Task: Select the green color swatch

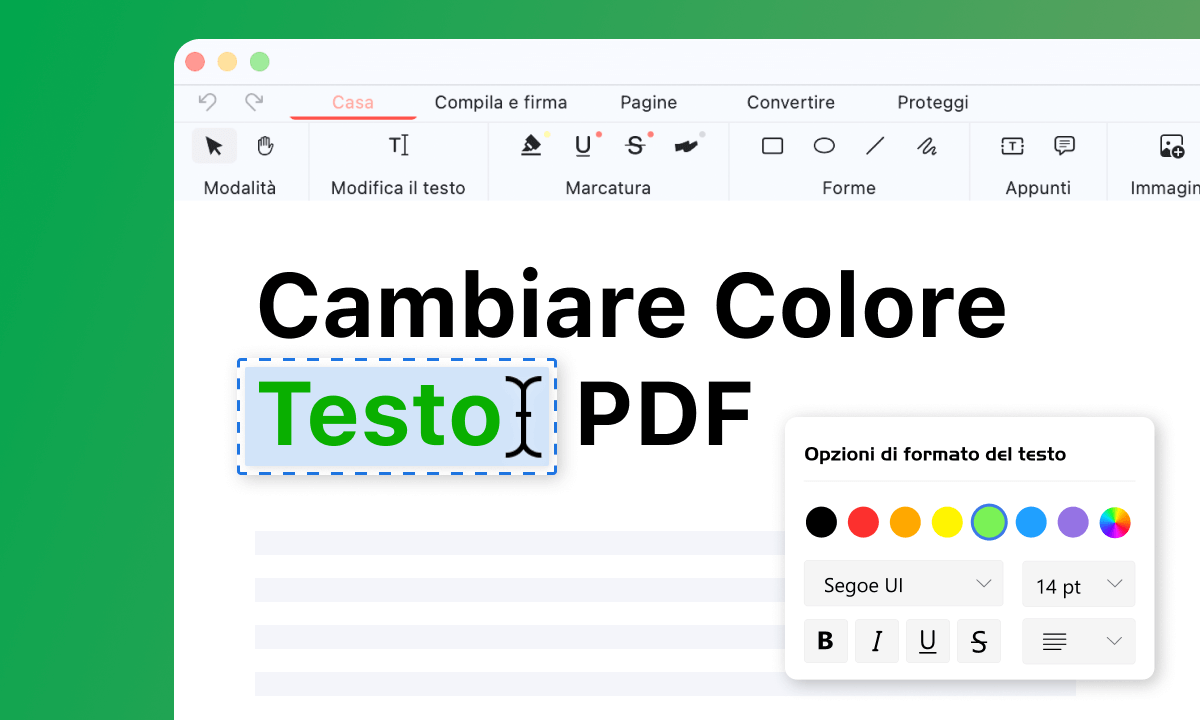Action: coord(989,522)
